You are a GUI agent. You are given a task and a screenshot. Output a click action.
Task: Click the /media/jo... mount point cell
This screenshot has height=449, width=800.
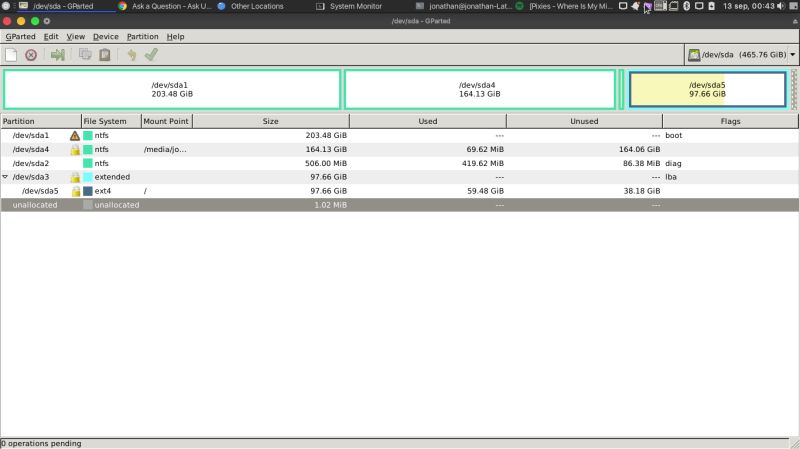coord(165,149)
